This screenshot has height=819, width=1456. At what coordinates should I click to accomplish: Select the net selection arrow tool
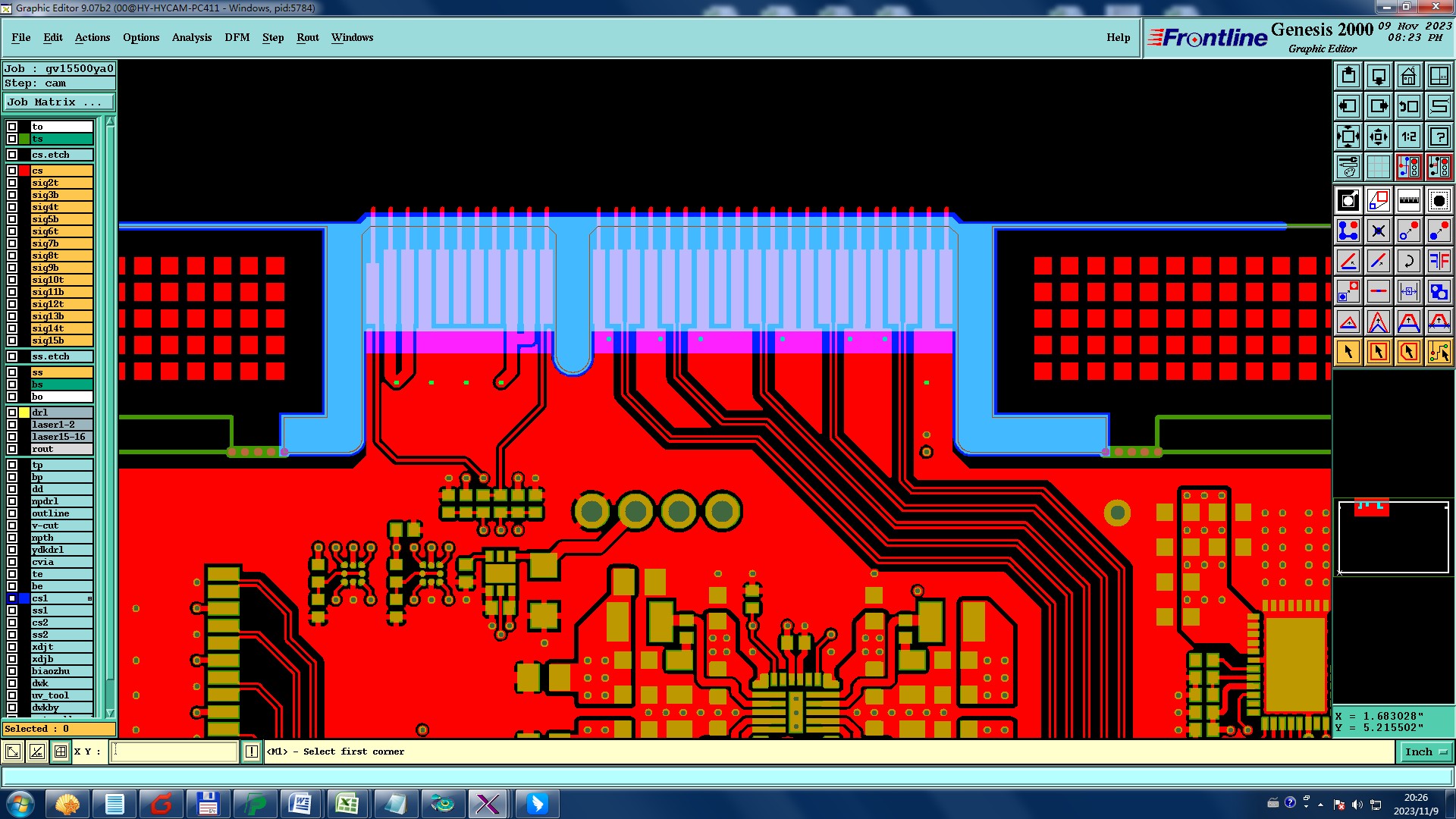pyautogui.click(x=1439, y=352)
